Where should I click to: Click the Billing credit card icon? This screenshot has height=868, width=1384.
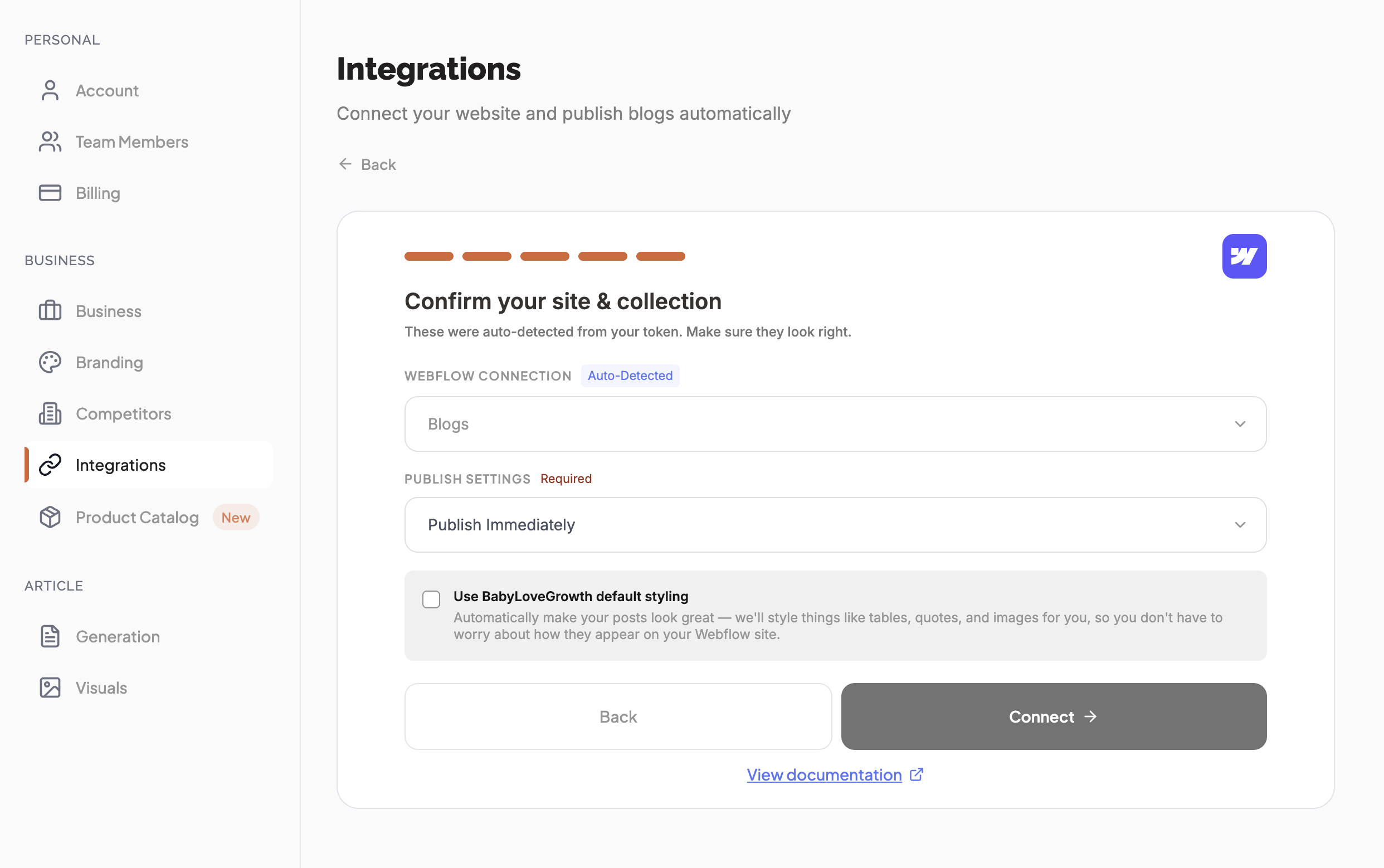50,193
